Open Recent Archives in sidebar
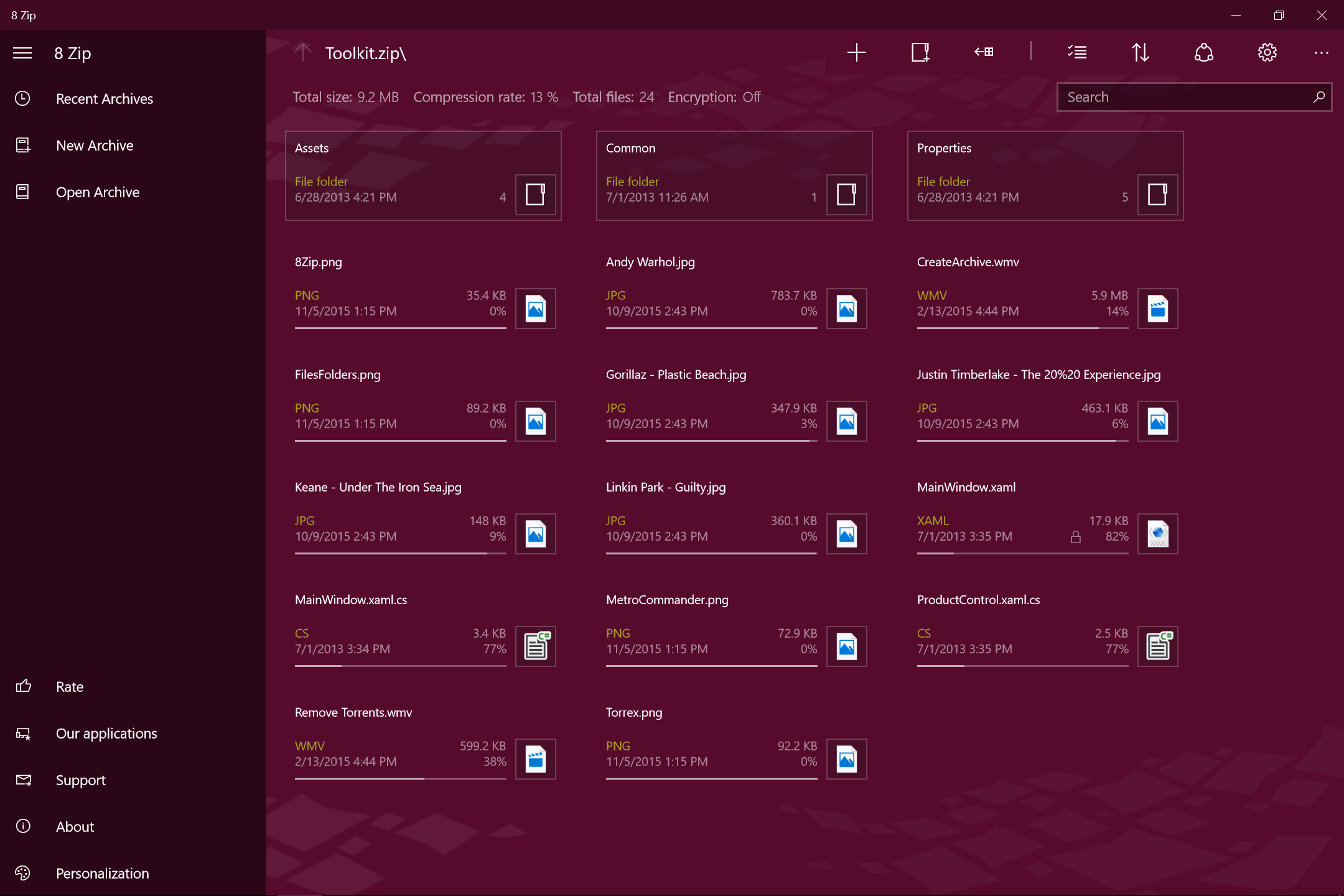Image resolution: width=1344 pixels, height=896 pixels. [133, 98]
